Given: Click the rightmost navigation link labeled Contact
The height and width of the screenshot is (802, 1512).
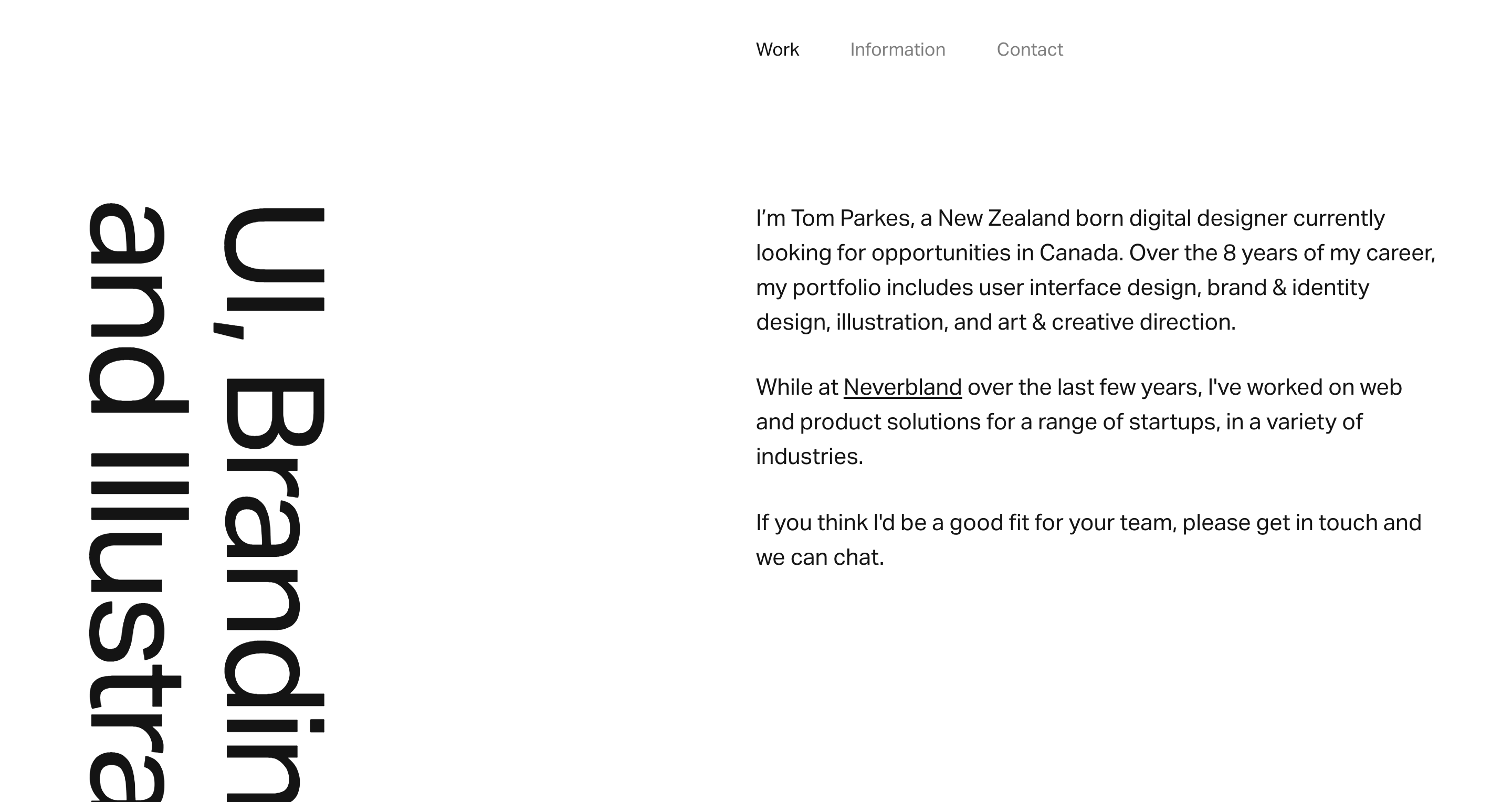Looking at the screenshot, I should (x=1030, y=49).
